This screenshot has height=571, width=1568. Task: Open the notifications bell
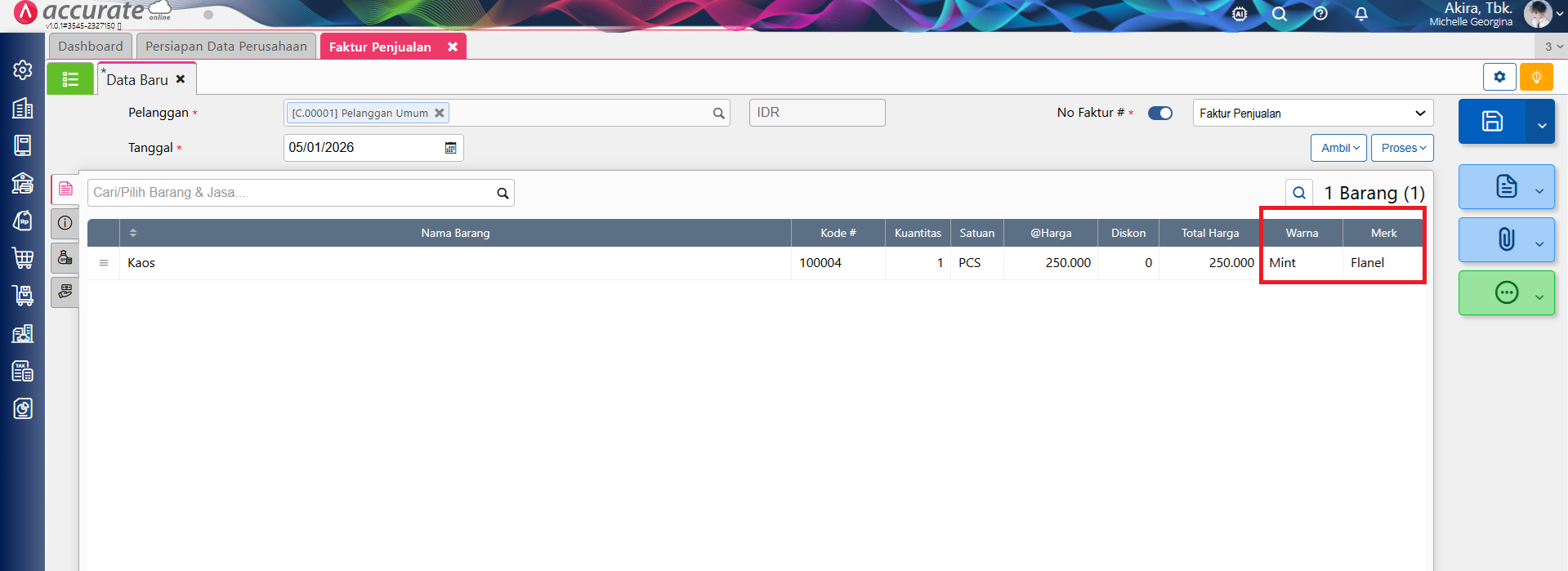click(1361, 14)
